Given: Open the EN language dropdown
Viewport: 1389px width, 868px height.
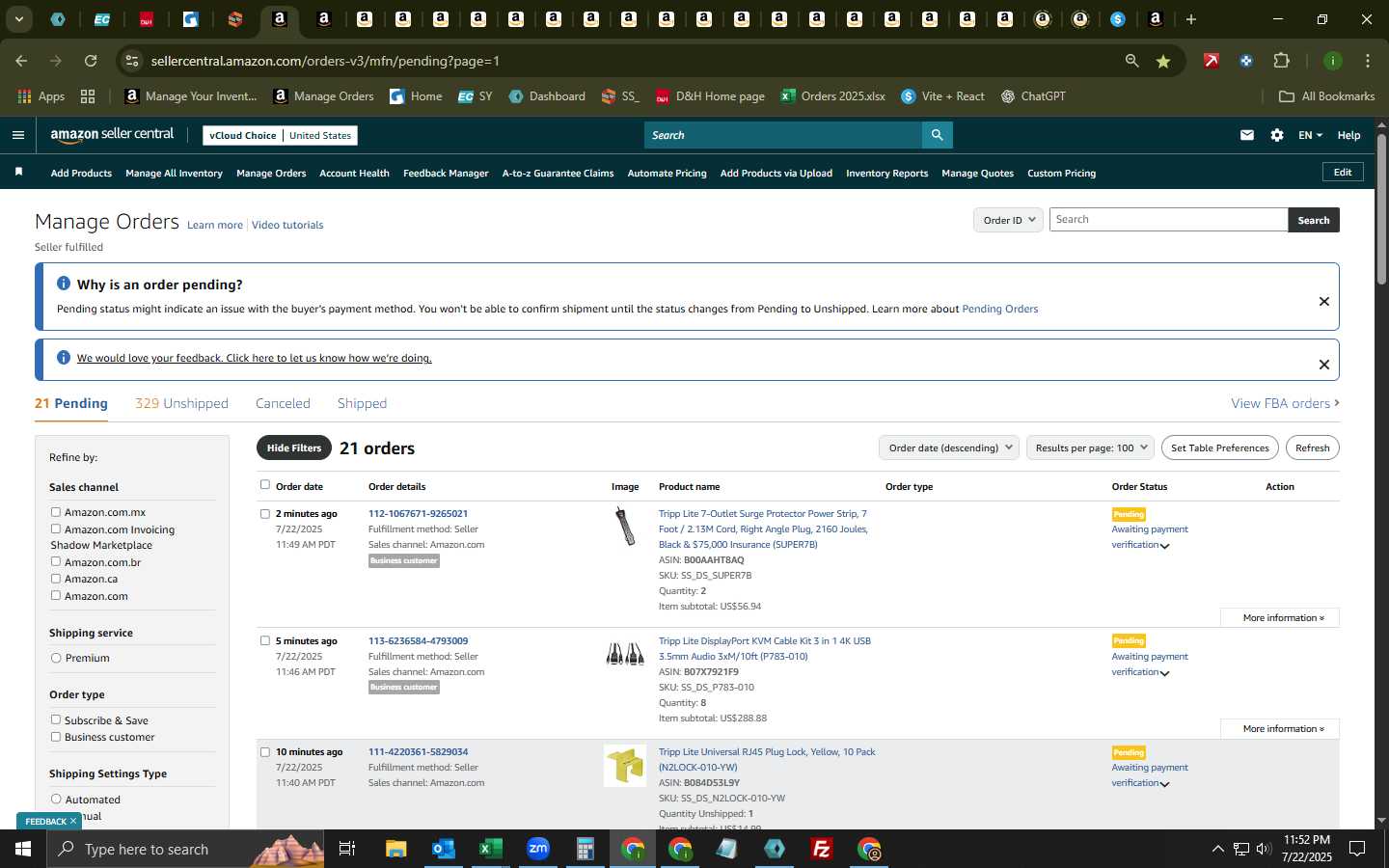Looking at the screenshot, I should pyautogui.click(x=1310, y=135).
